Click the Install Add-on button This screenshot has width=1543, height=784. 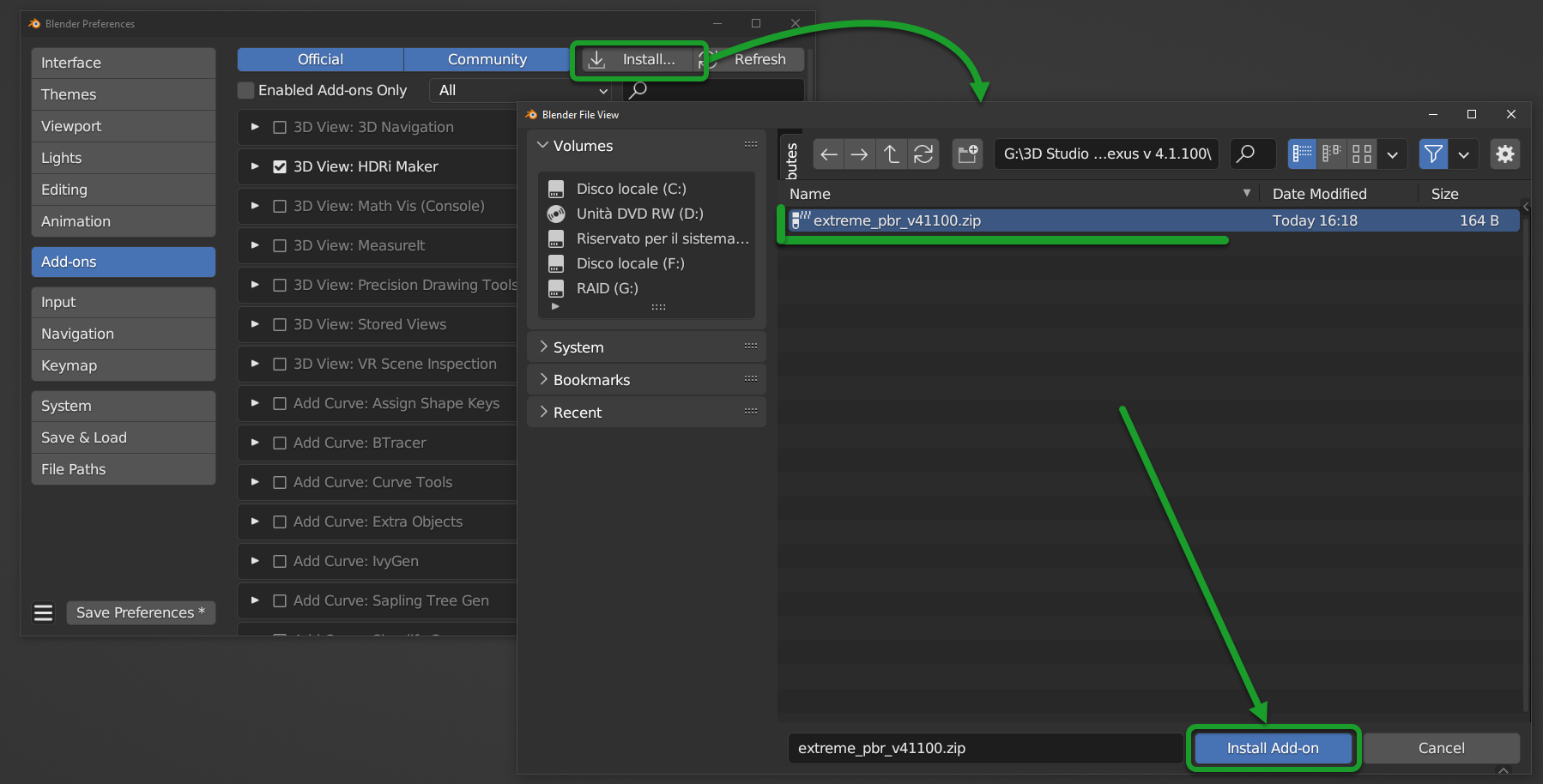click(x=1273, y=748)
